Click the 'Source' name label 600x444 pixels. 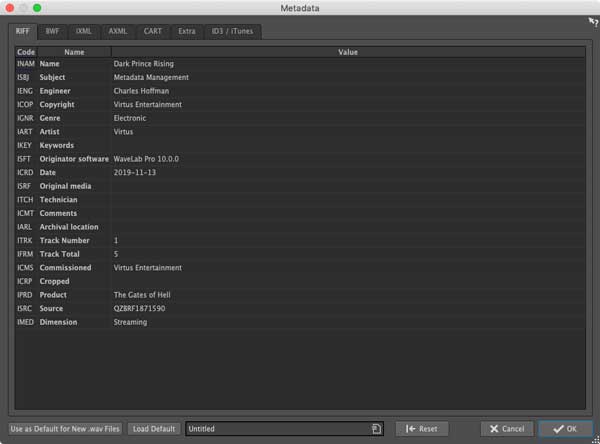51,309
